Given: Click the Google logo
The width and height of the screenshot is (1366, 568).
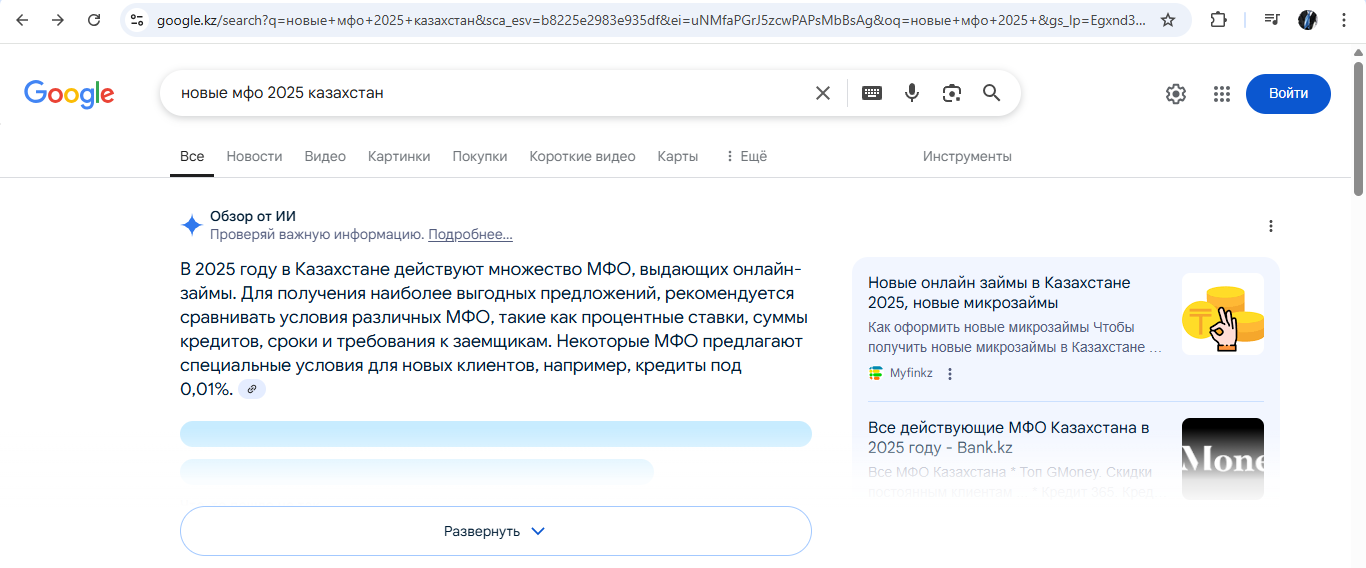Looking at the screenshot, I should click(x=69, y=94).
